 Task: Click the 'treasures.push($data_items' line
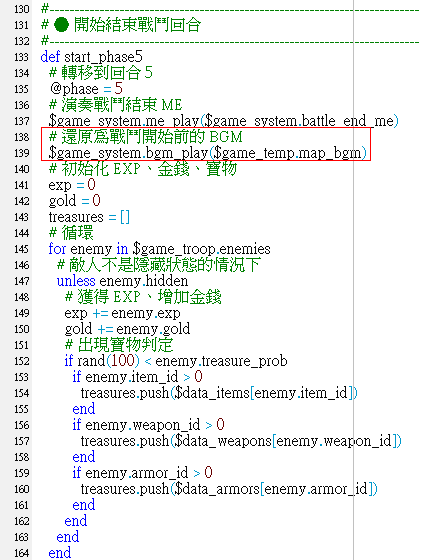tap(219, 393)
